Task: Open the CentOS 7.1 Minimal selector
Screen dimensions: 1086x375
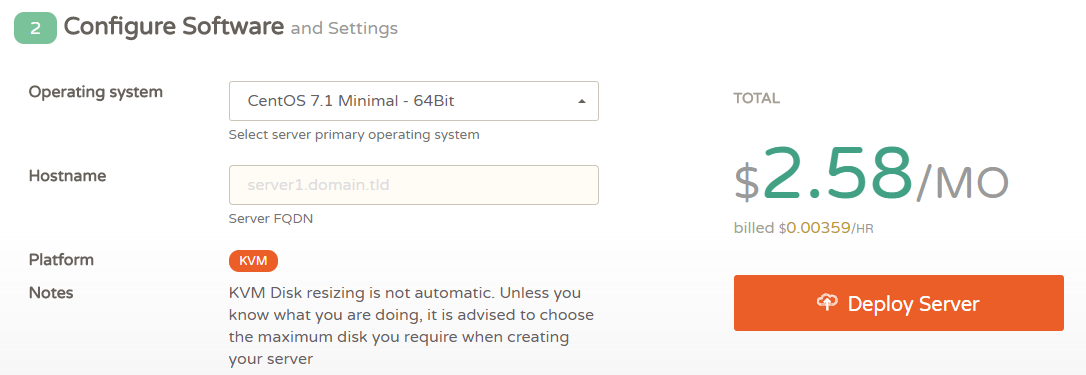Action: tap(413, 101)
